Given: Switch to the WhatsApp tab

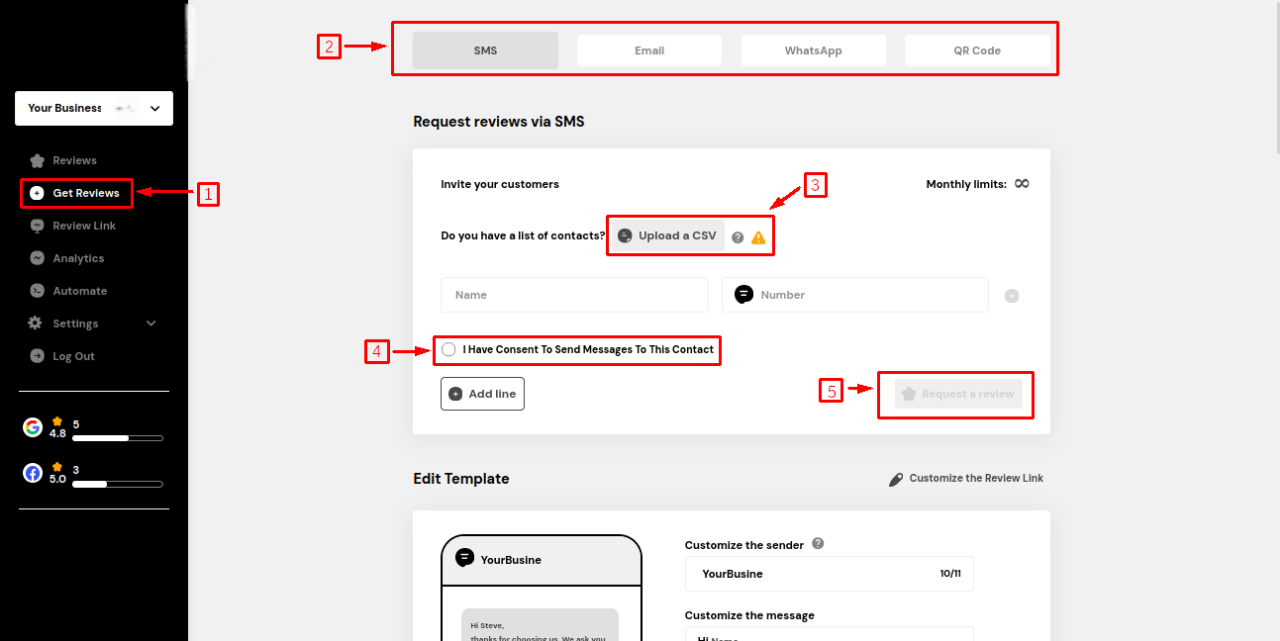Looking at the screenshot, I should coord(813,51).
